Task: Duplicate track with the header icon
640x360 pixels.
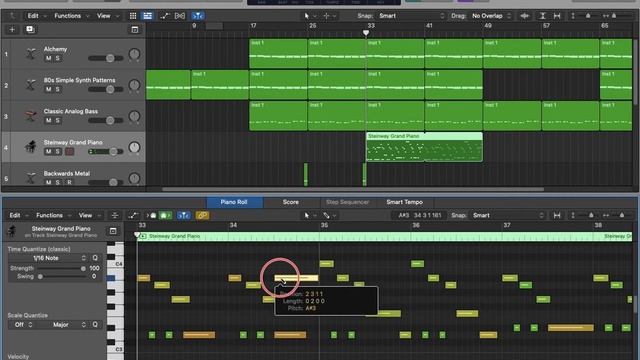Action: [x=30, y=29]
